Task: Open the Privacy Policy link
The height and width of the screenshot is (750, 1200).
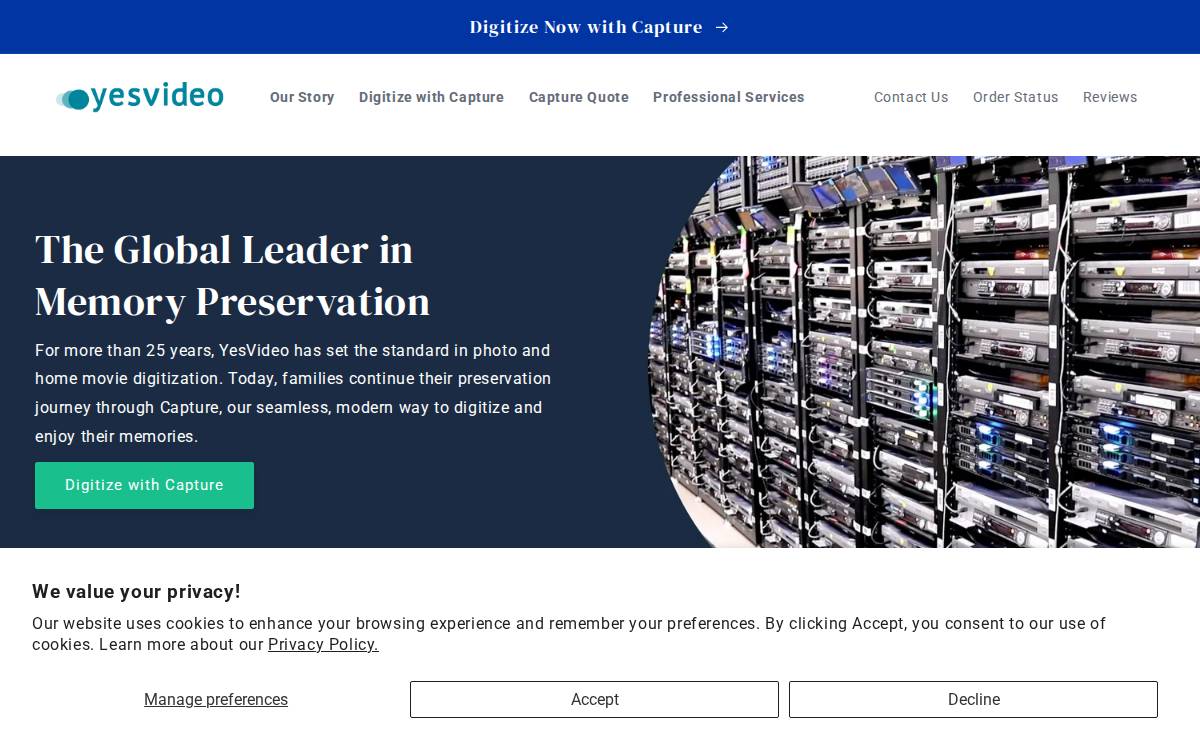Action: [323, 645]
